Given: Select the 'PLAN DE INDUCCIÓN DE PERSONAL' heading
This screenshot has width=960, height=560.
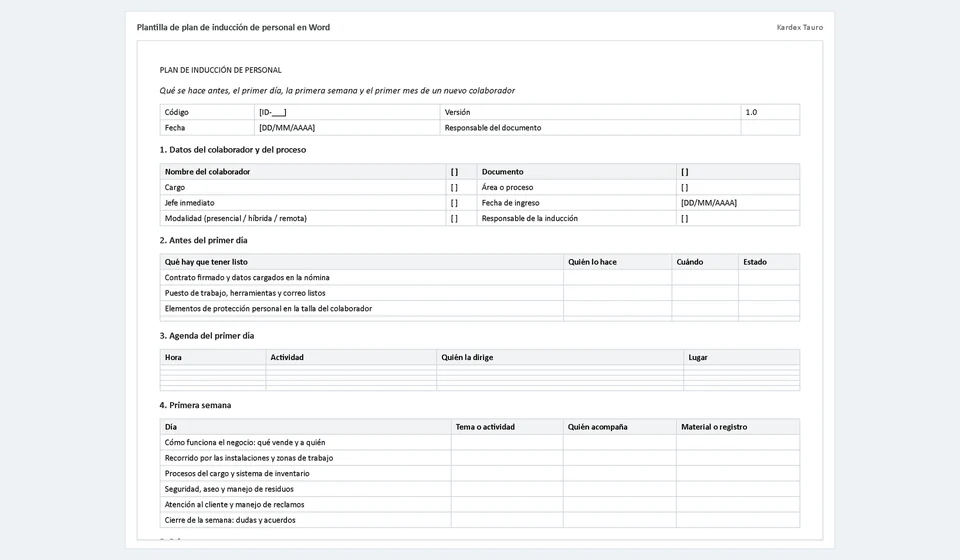Looking at the screenshot, I should (220, 70).
